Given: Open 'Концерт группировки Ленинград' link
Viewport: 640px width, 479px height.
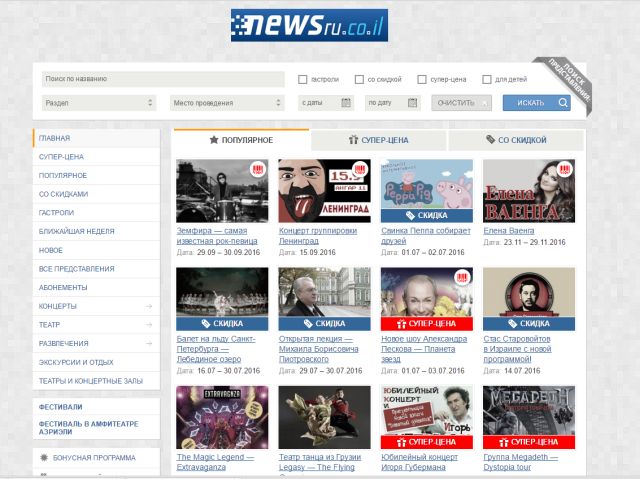Looking at the screenshot, I should [x=318, y=236].
